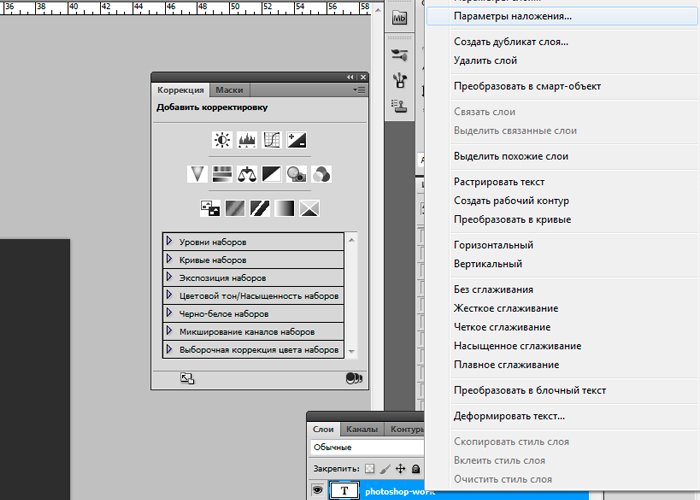Add an Exposure adjustment
The height and width of the screenshot is (500, 700).
point(296,140)
